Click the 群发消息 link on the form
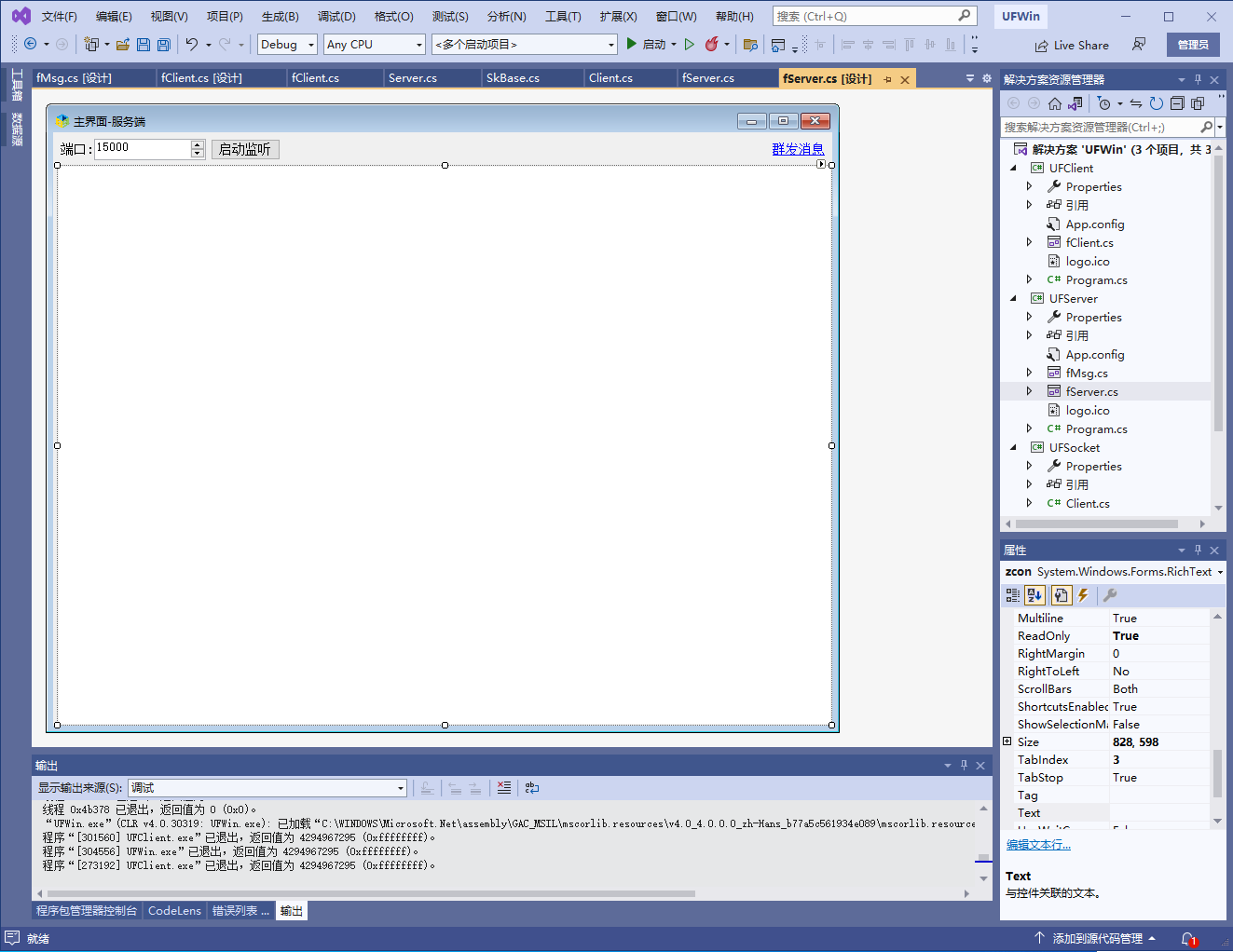This screenshot has height=952, width=1233. [x=799, y=149]
